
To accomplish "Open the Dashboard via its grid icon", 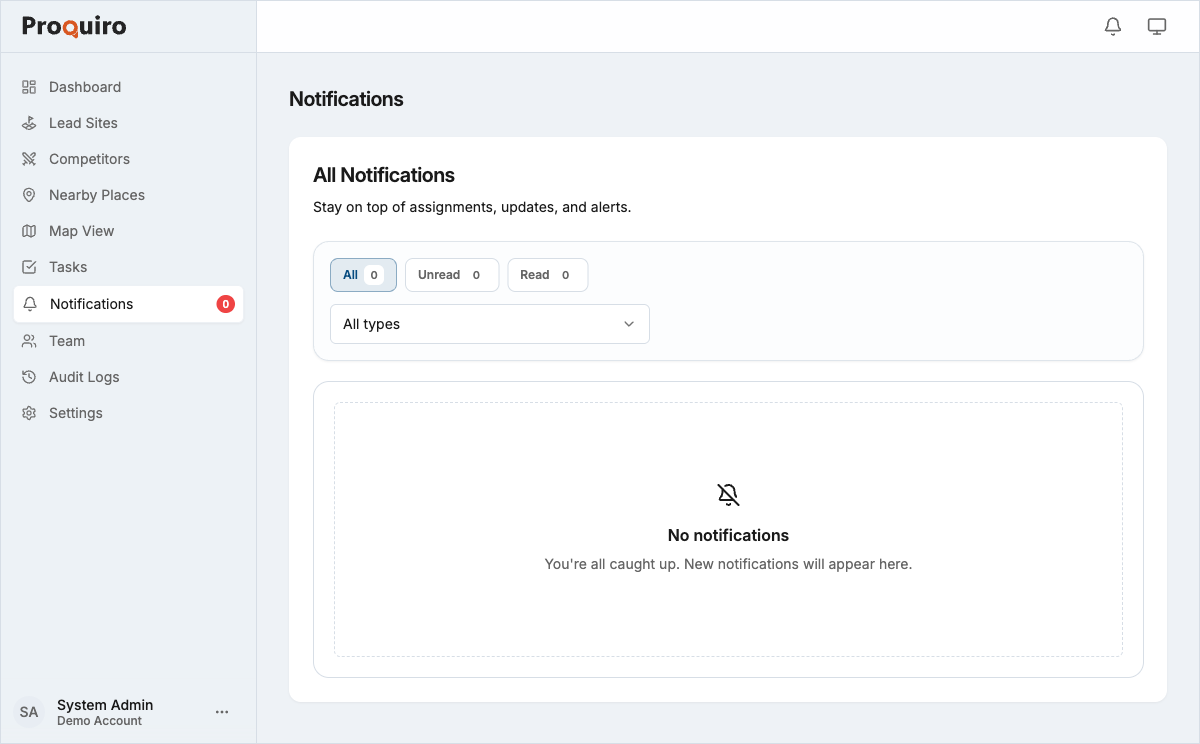I will (30, 87).
